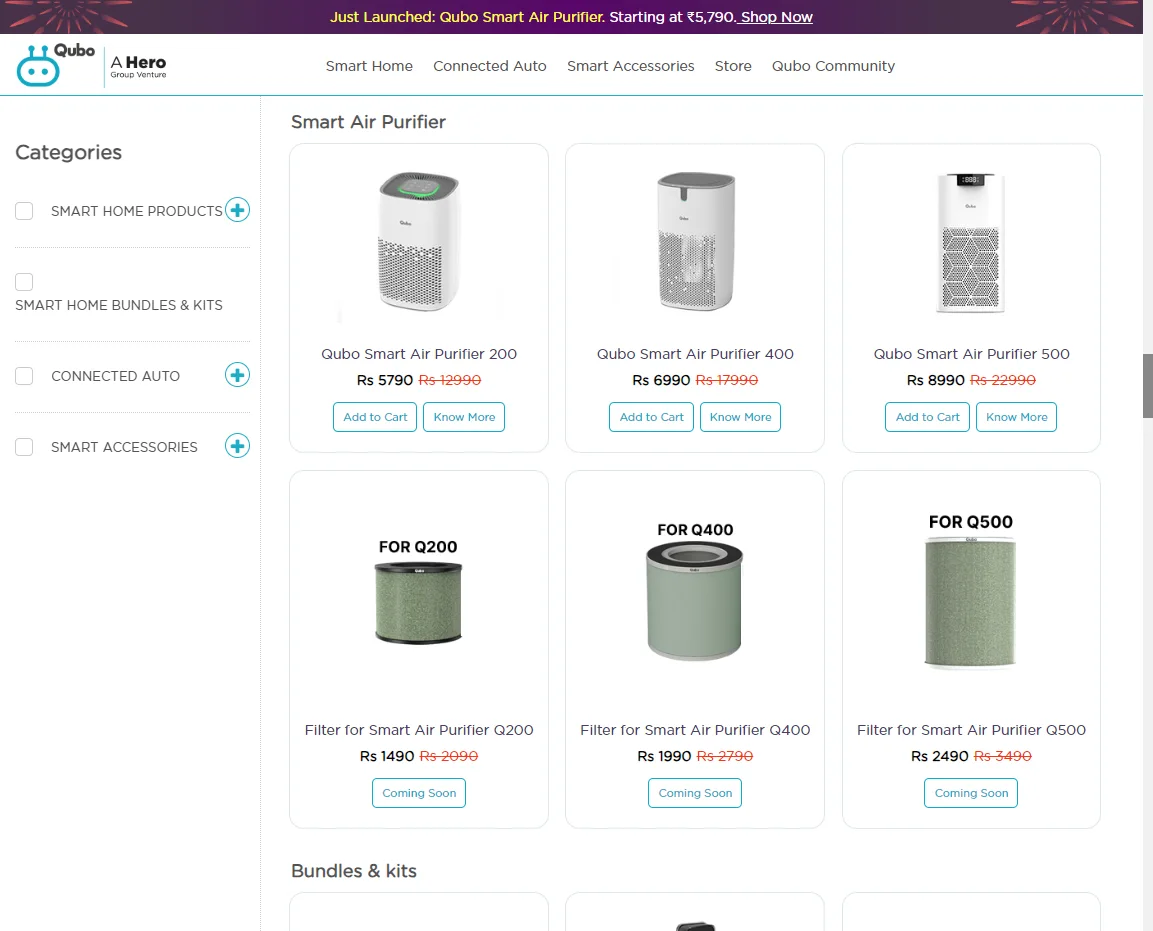Add Qubo Smart Air Purifier 400 to cart

pos(652,417)
